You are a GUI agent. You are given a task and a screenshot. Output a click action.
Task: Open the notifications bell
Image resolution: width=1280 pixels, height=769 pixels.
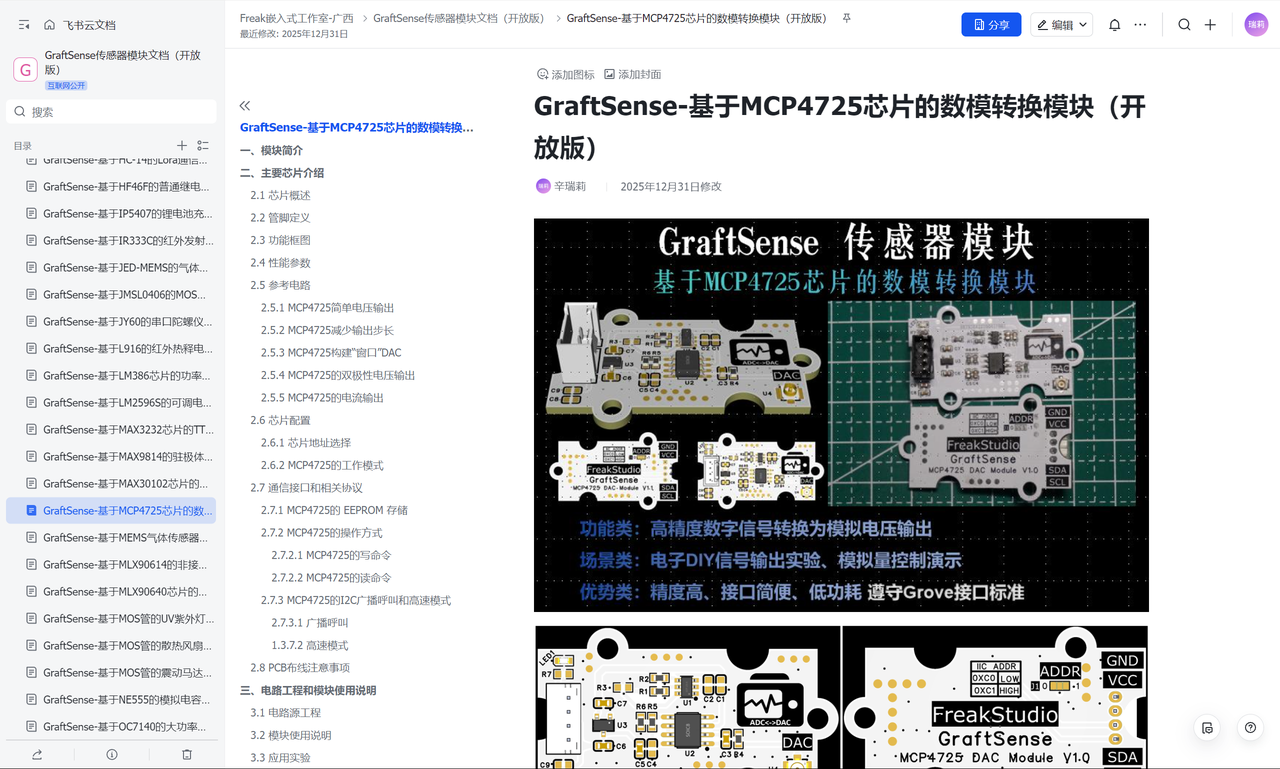1114,25
